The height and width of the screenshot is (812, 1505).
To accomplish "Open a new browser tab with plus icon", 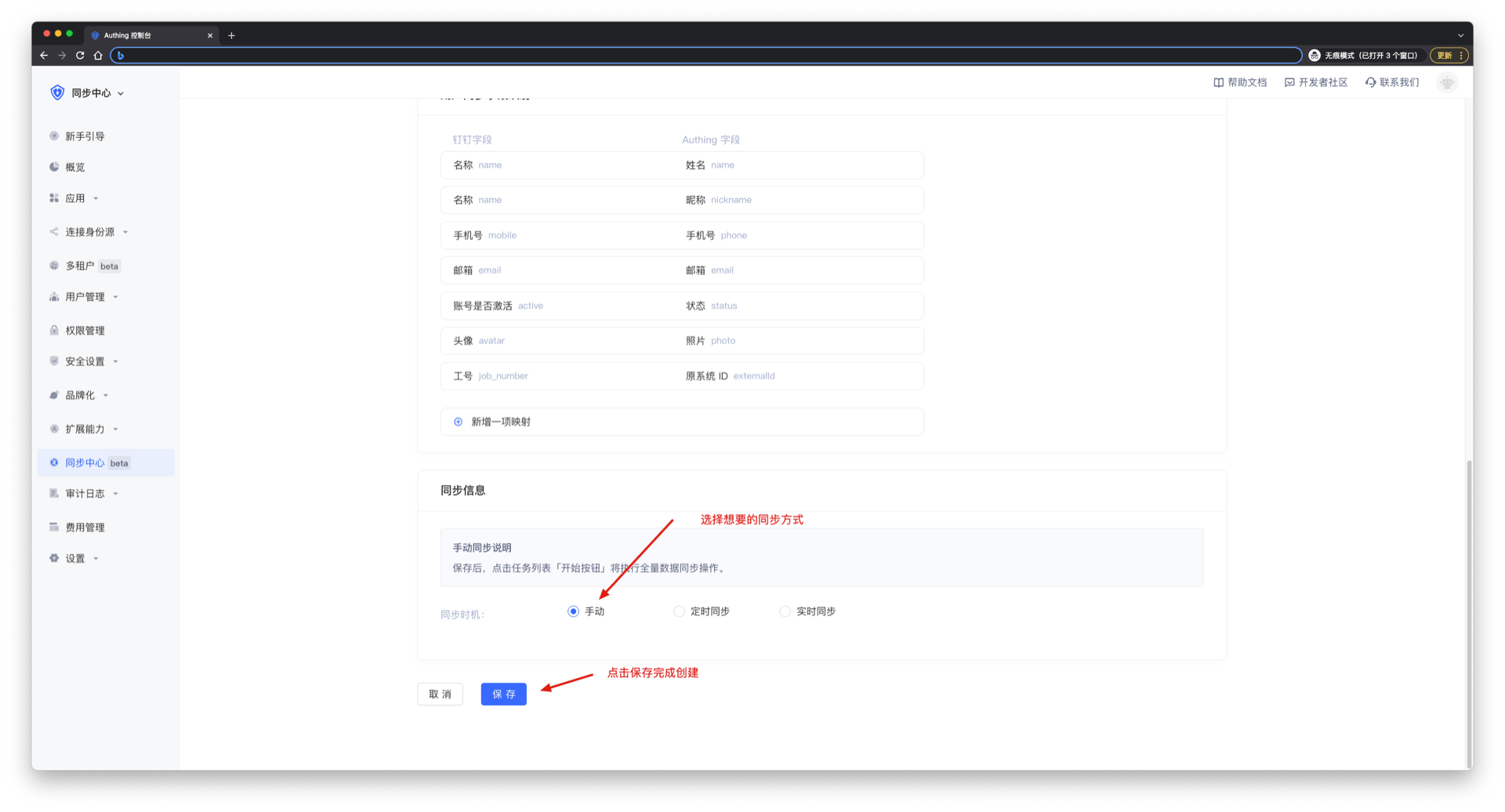I will tap(231, 35).
